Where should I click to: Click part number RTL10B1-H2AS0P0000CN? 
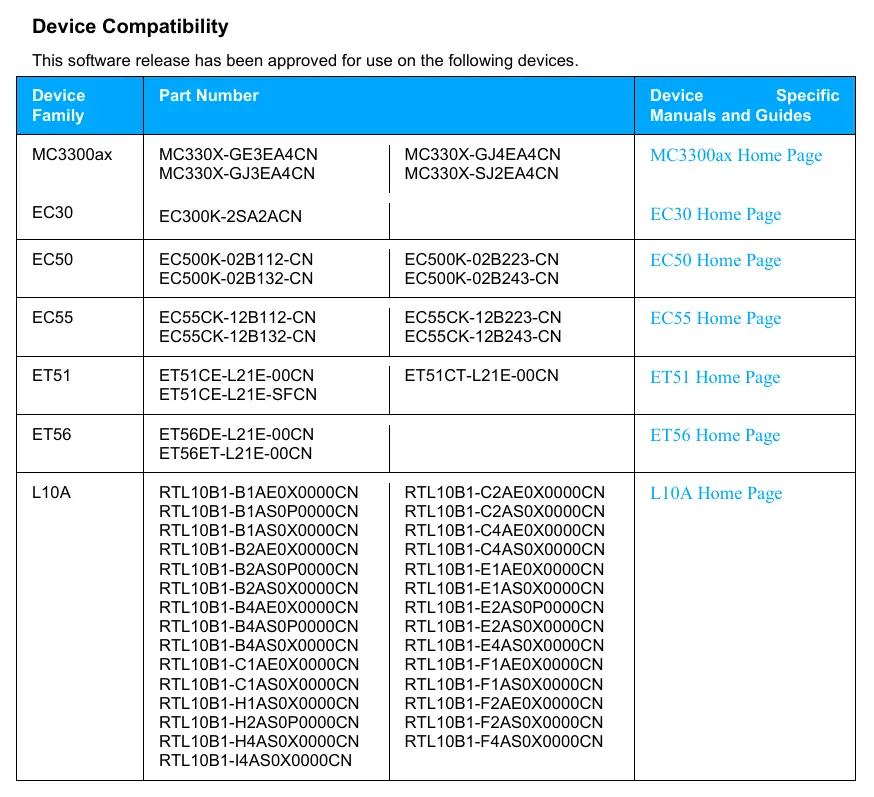coord(259,722)
